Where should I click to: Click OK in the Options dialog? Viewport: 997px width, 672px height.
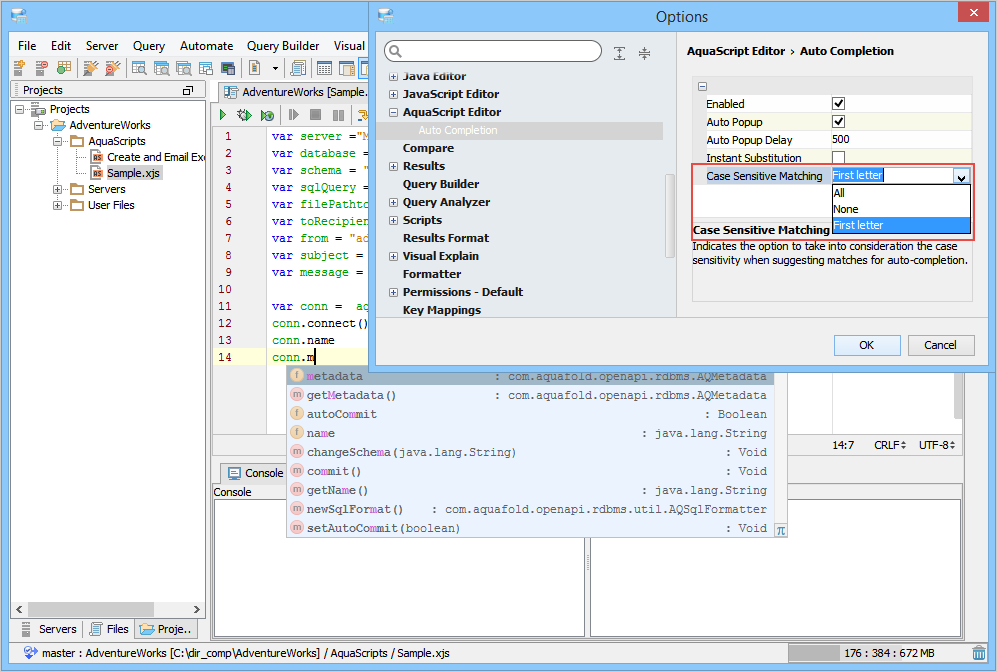866,345
